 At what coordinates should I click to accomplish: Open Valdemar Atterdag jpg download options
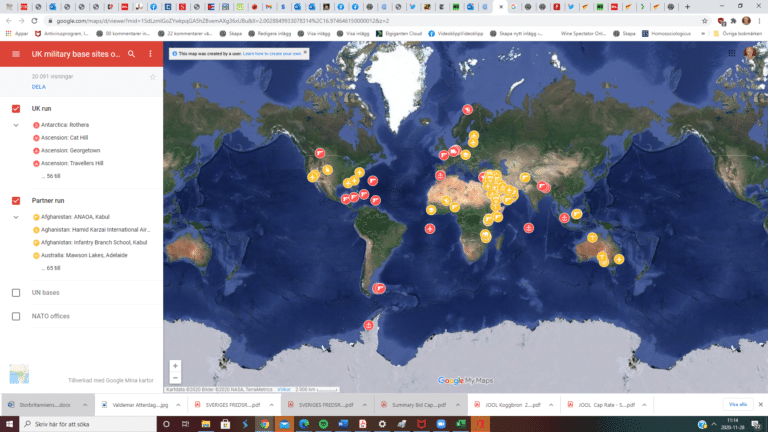tap(178, 405)
